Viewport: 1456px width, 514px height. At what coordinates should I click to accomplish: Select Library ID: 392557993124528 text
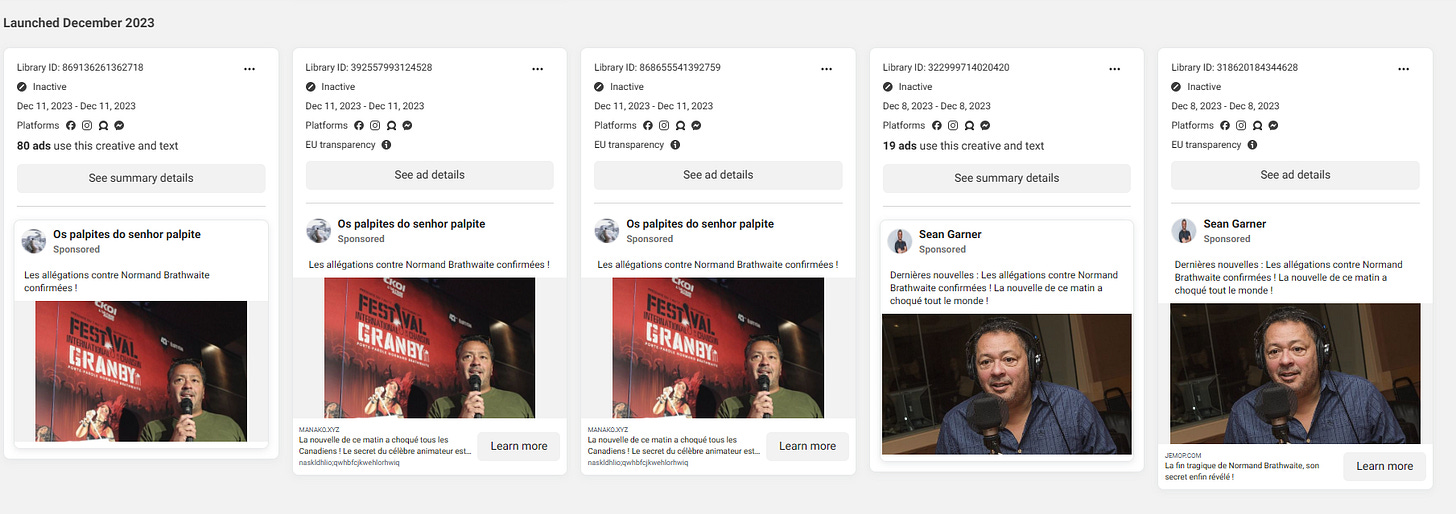[x=369, y=68]
